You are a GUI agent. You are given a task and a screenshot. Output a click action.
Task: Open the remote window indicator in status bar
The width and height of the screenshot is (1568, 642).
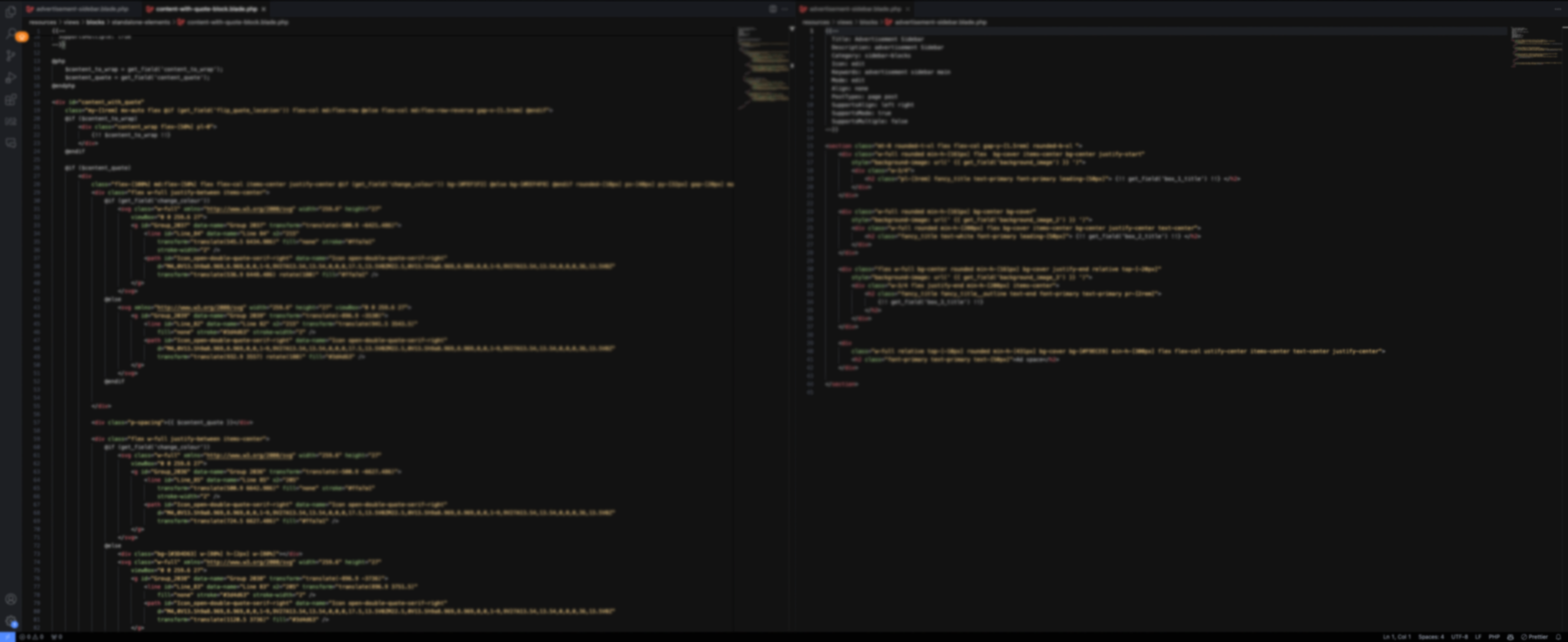pyautogui.click(x=7, y=637)
